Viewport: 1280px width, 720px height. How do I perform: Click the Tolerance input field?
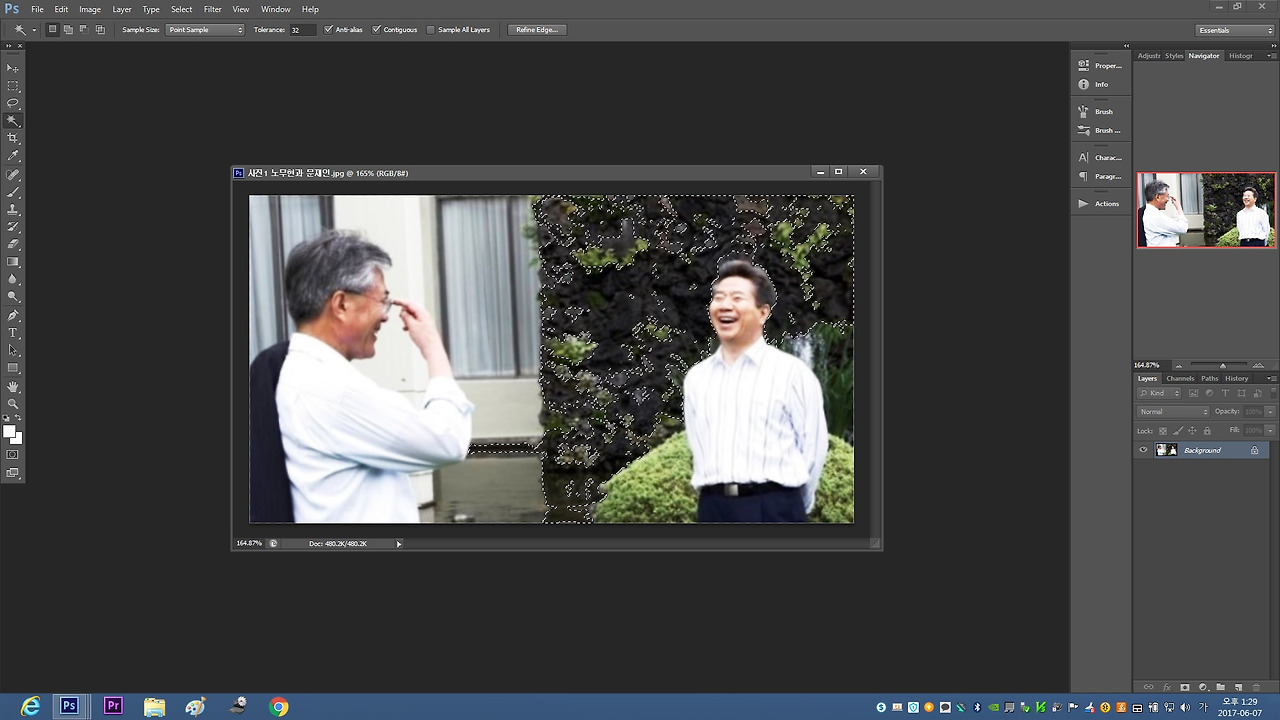[x=303, y=30]
